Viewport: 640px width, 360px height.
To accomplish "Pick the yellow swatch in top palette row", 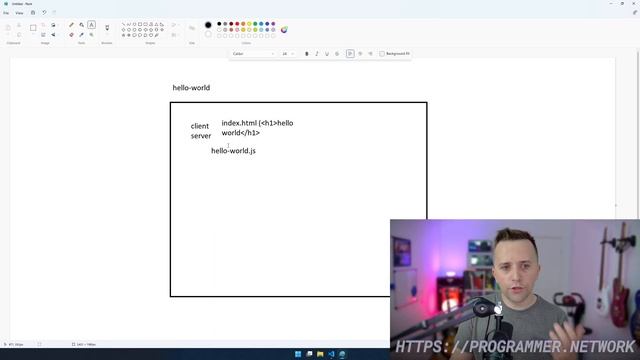I will click(249, 24).
